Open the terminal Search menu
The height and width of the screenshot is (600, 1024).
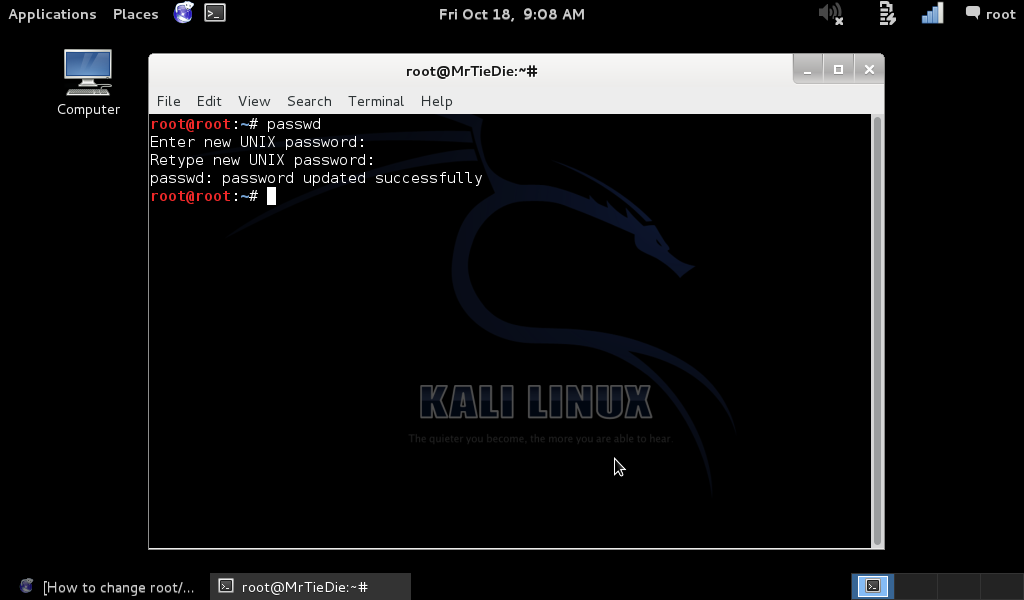pos(309,101)
